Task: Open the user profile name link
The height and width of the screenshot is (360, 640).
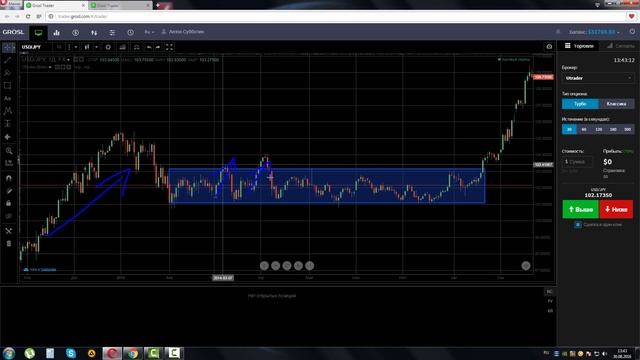Action: pyautogui.click(x=183, y=32)
